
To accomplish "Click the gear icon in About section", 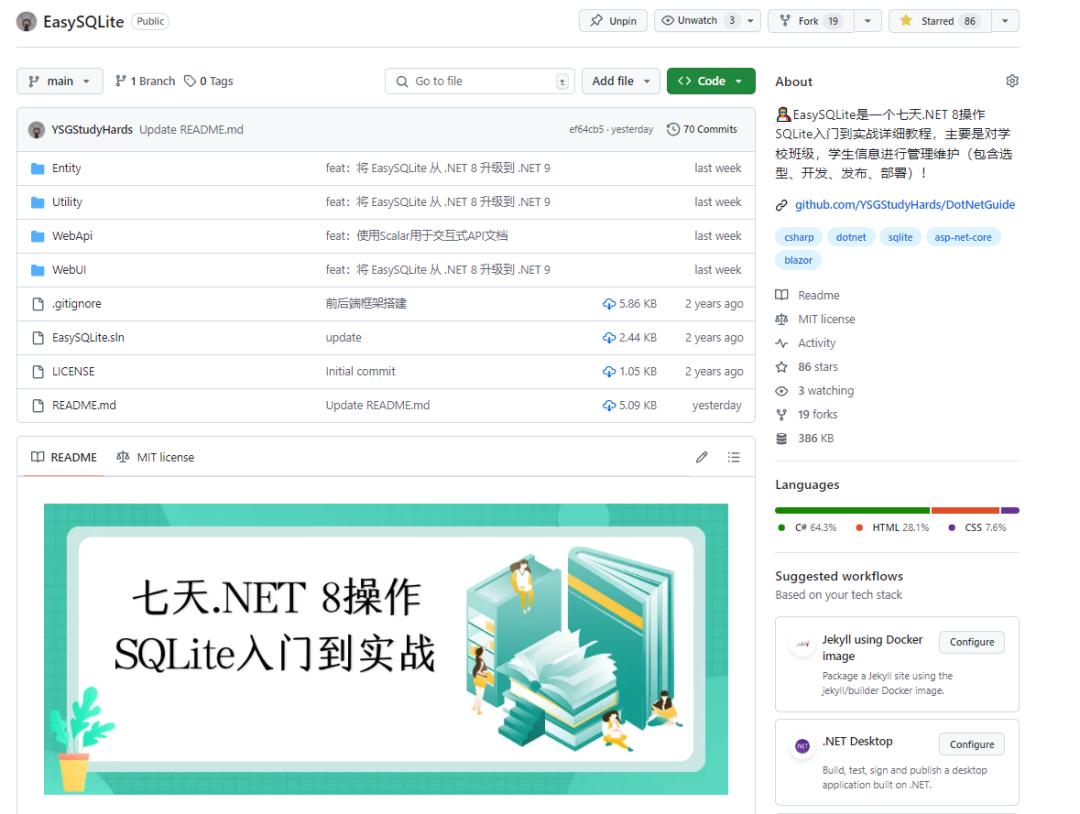I will [1012, 81].
